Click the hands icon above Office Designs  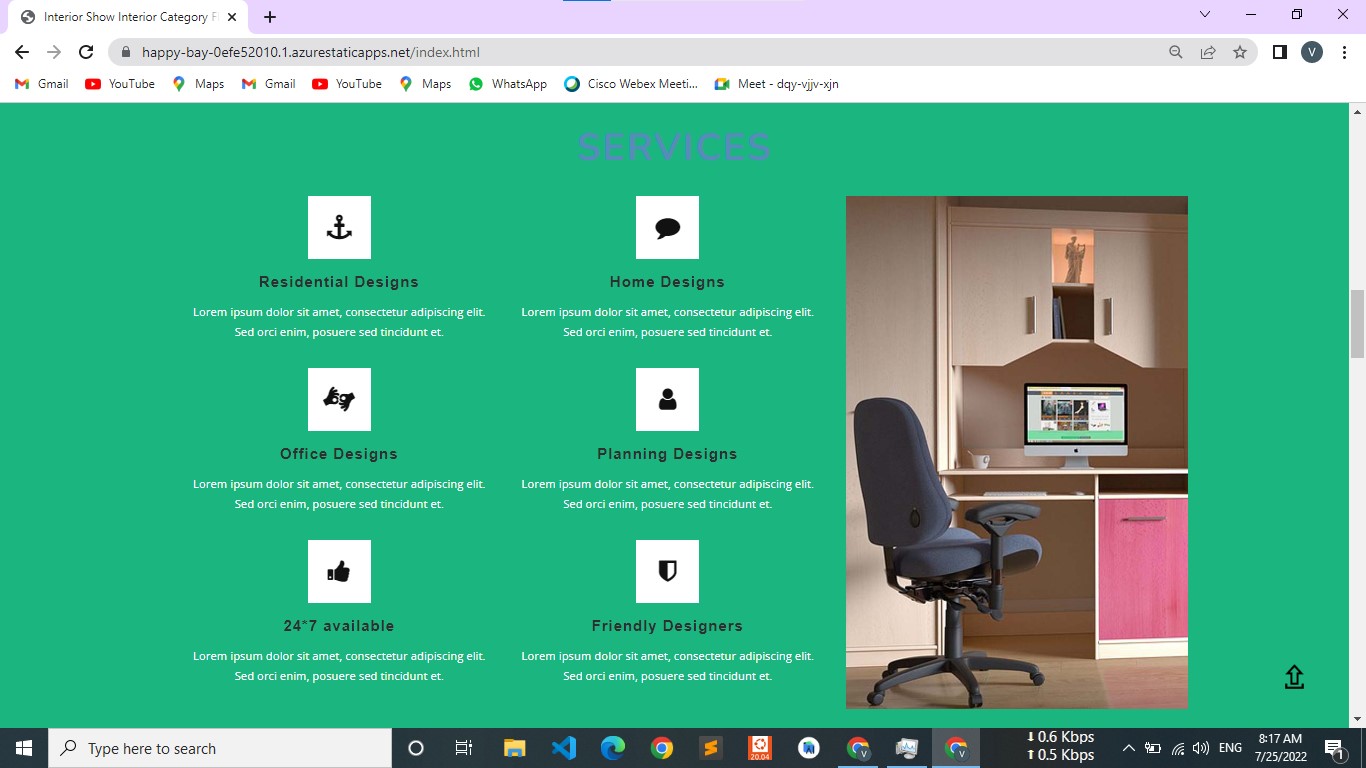click(339, 400)
